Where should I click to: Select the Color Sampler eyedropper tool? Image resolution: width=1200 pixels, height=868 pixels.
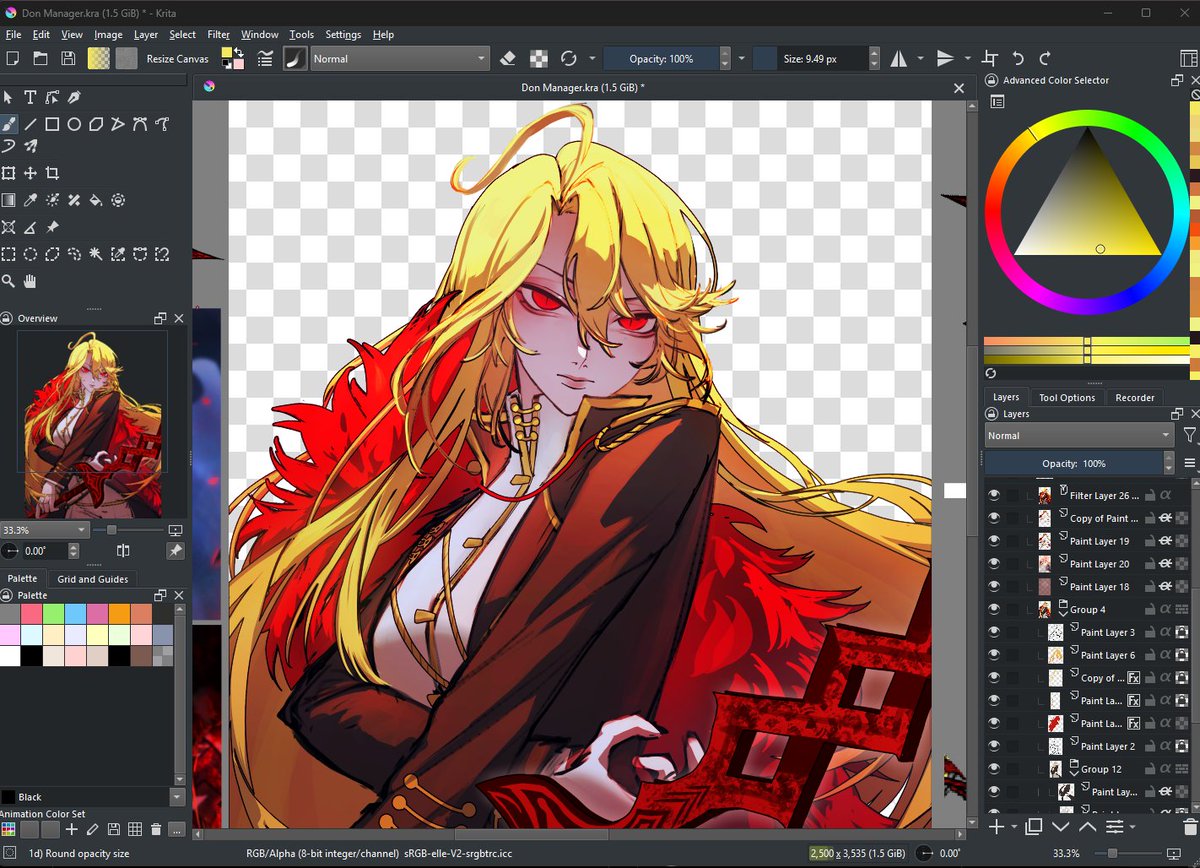point(30,200)
